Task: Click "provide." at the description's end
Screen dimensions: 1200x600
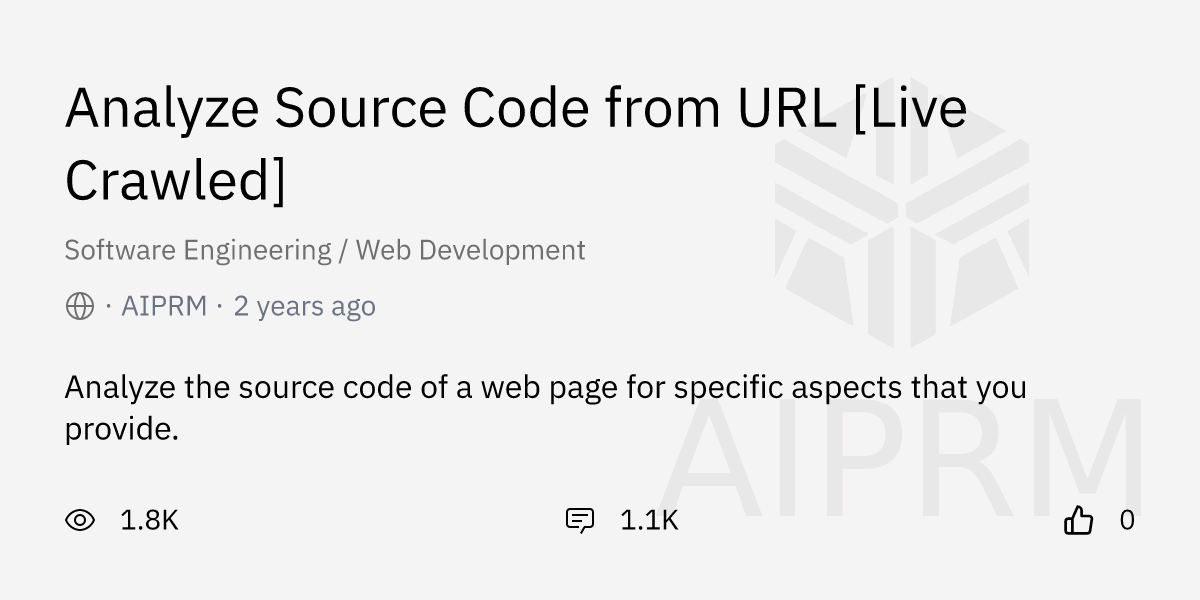Action: click(121, 429)
